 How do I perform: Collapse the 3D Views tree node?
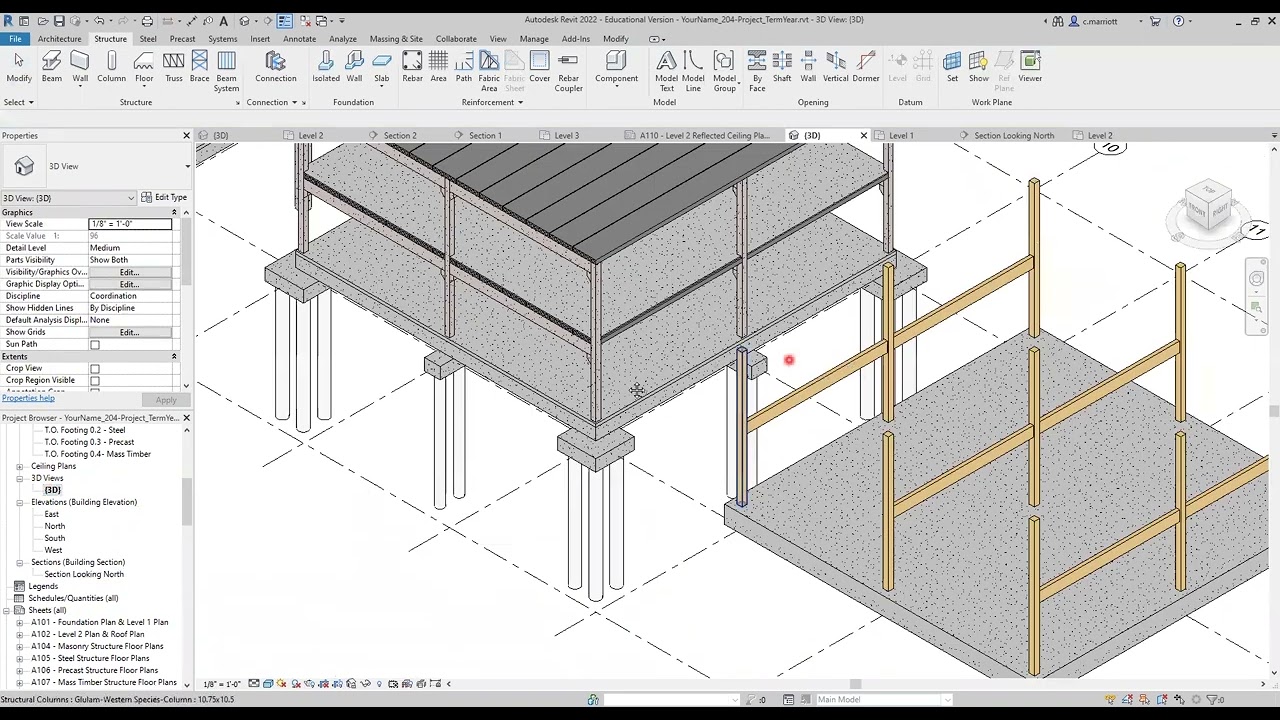(x=19, y=478)
